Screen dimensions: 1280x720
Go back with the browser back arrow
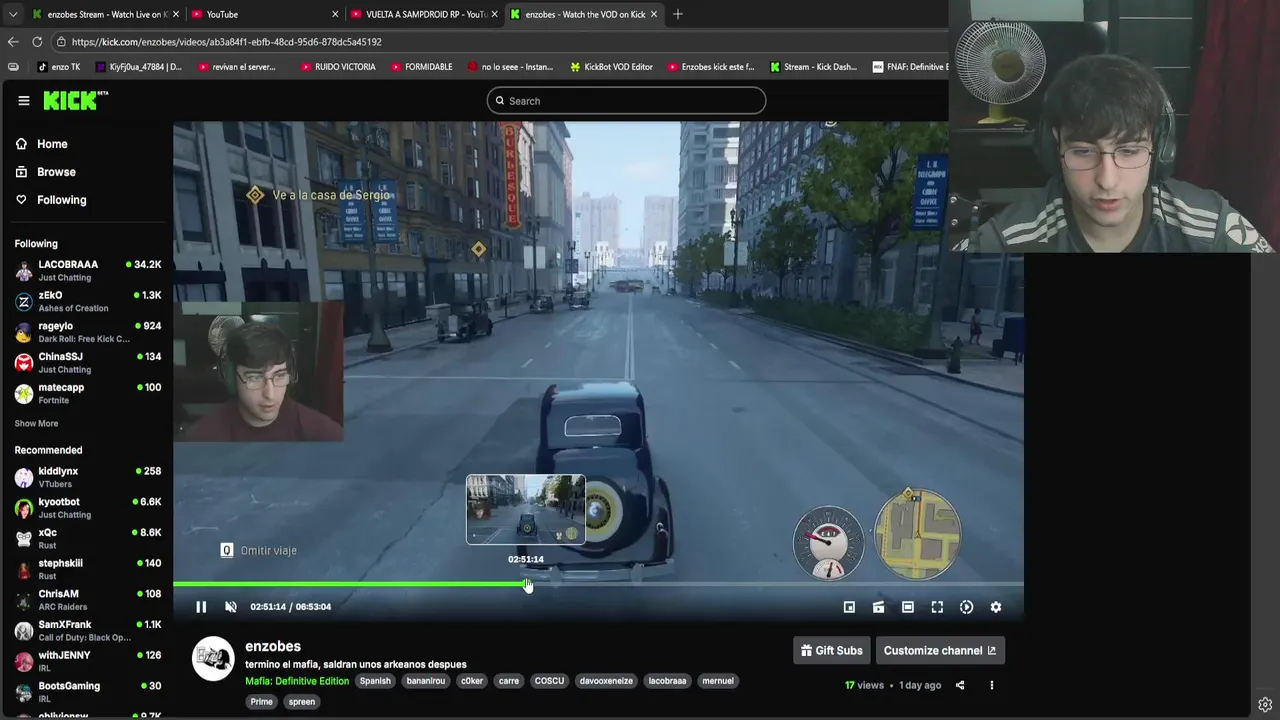click(x=13, y=42)
